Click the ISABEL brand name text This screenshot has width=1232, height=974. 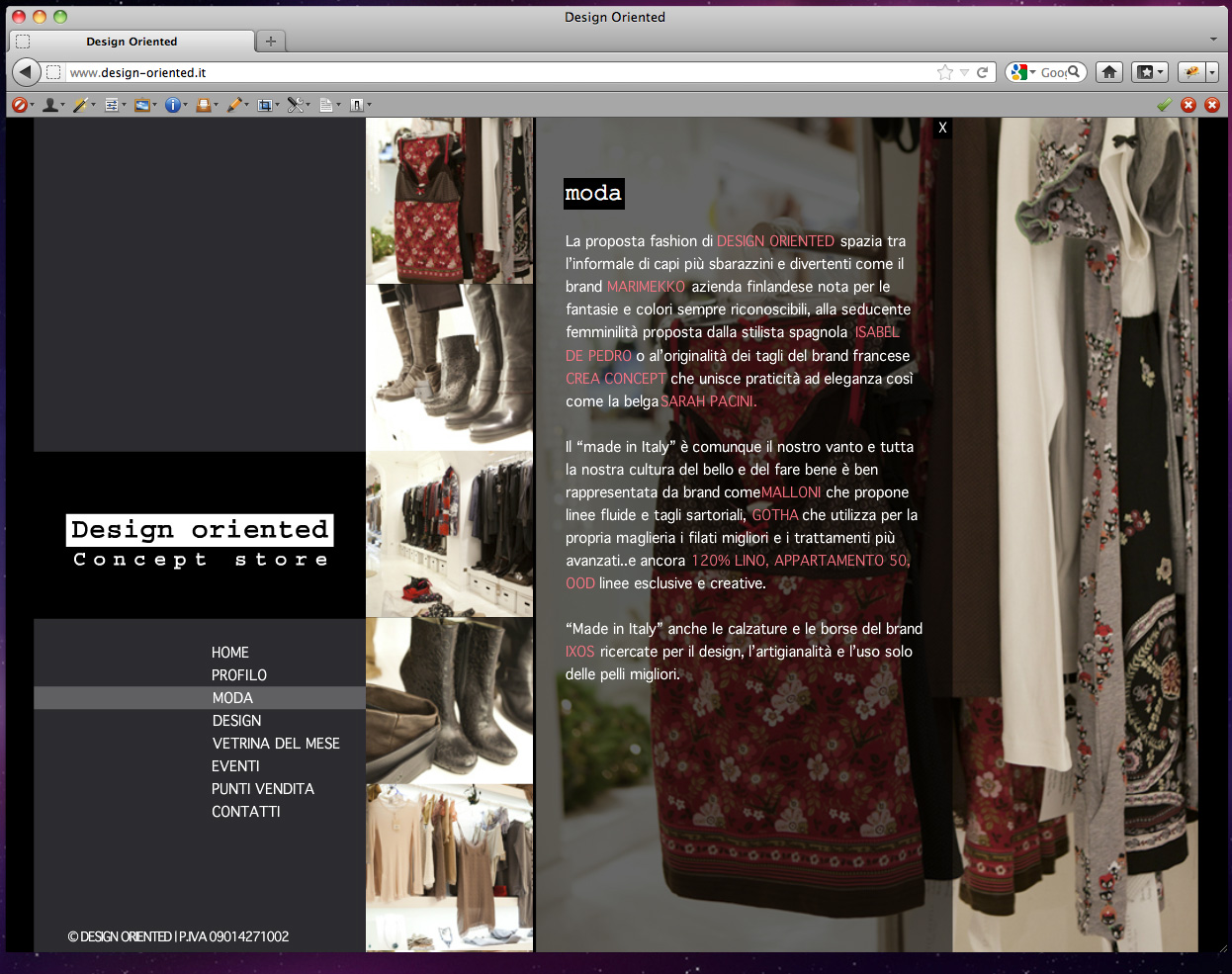pyautogui.click(x=877, y=332)
